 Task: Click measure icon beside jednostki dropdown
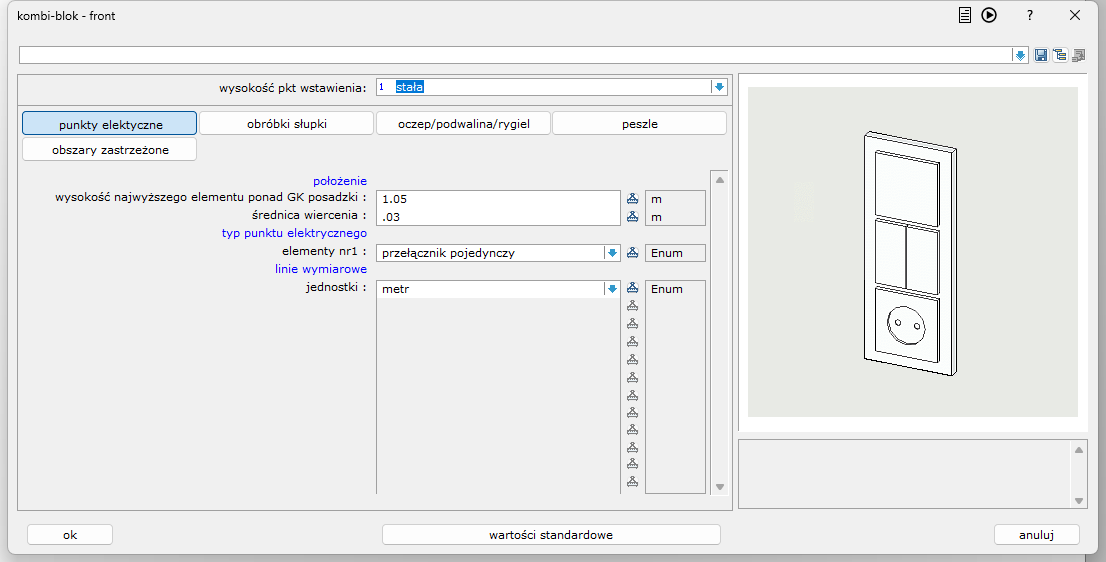[632, 289]
